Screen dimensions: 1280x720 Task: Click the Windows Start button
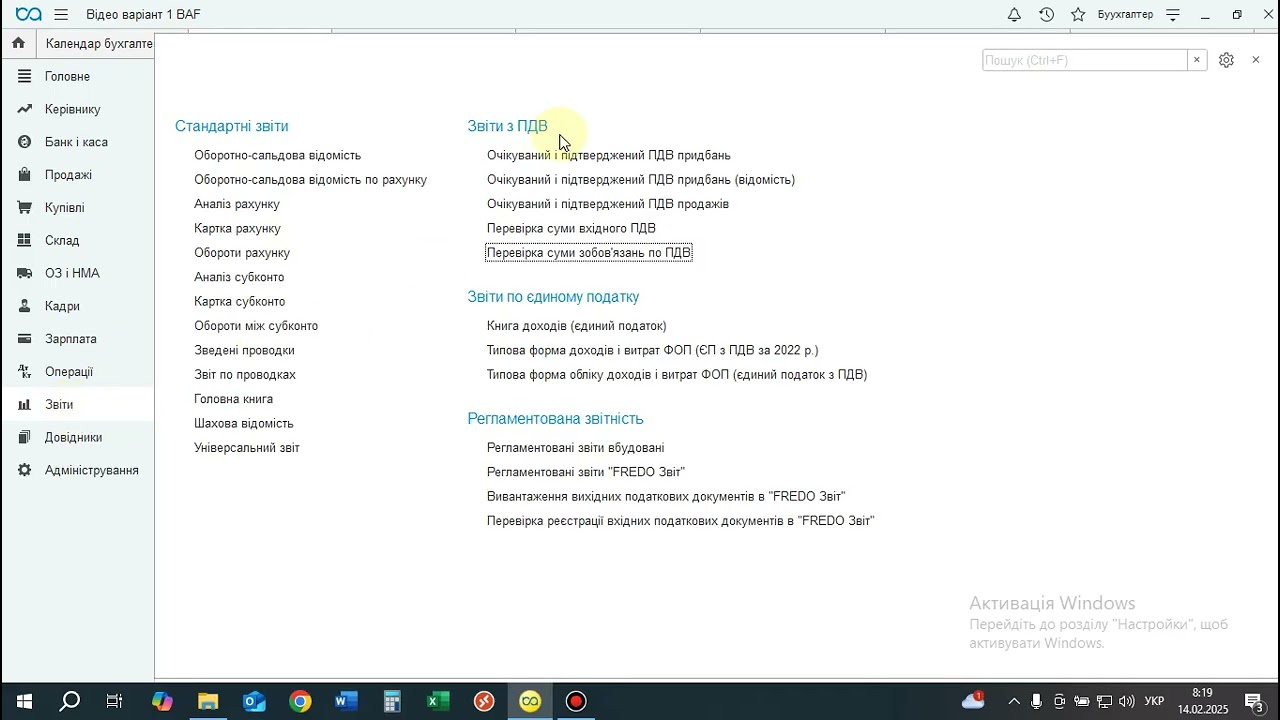(x=23, y=701)
